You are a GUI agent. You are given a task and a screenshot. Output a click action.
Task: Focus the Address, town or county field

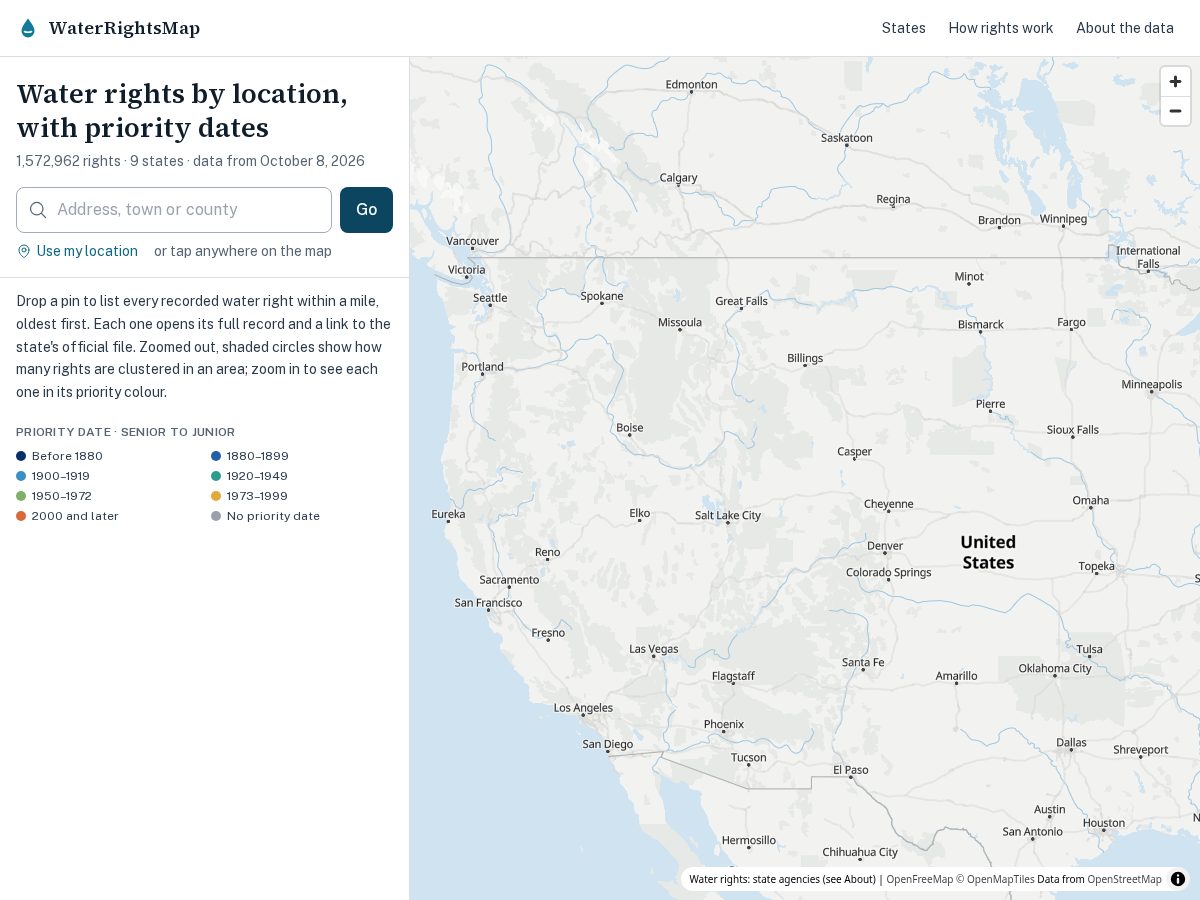click(x=174, y=210)
